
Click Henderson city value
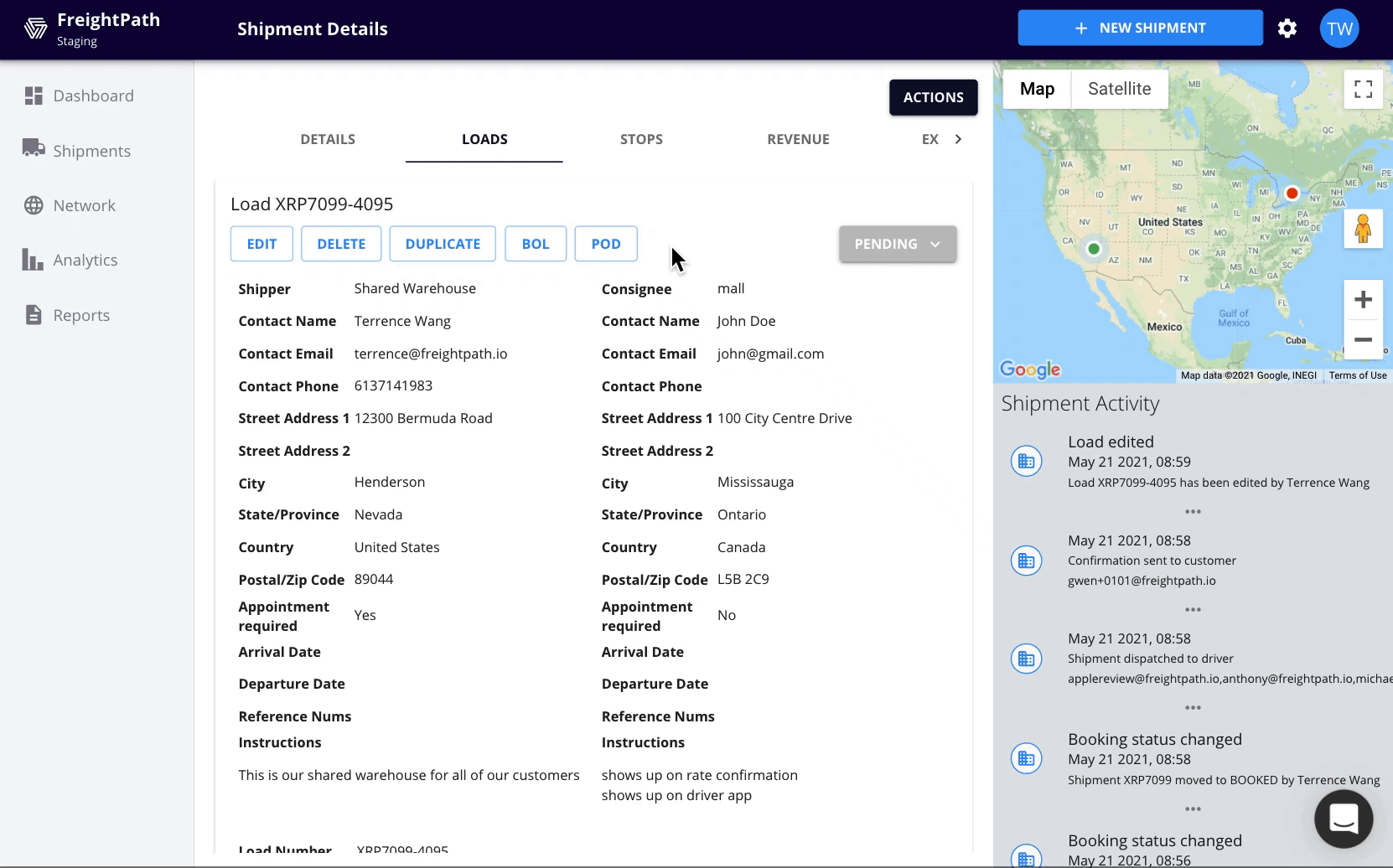(x=390, y=482)
